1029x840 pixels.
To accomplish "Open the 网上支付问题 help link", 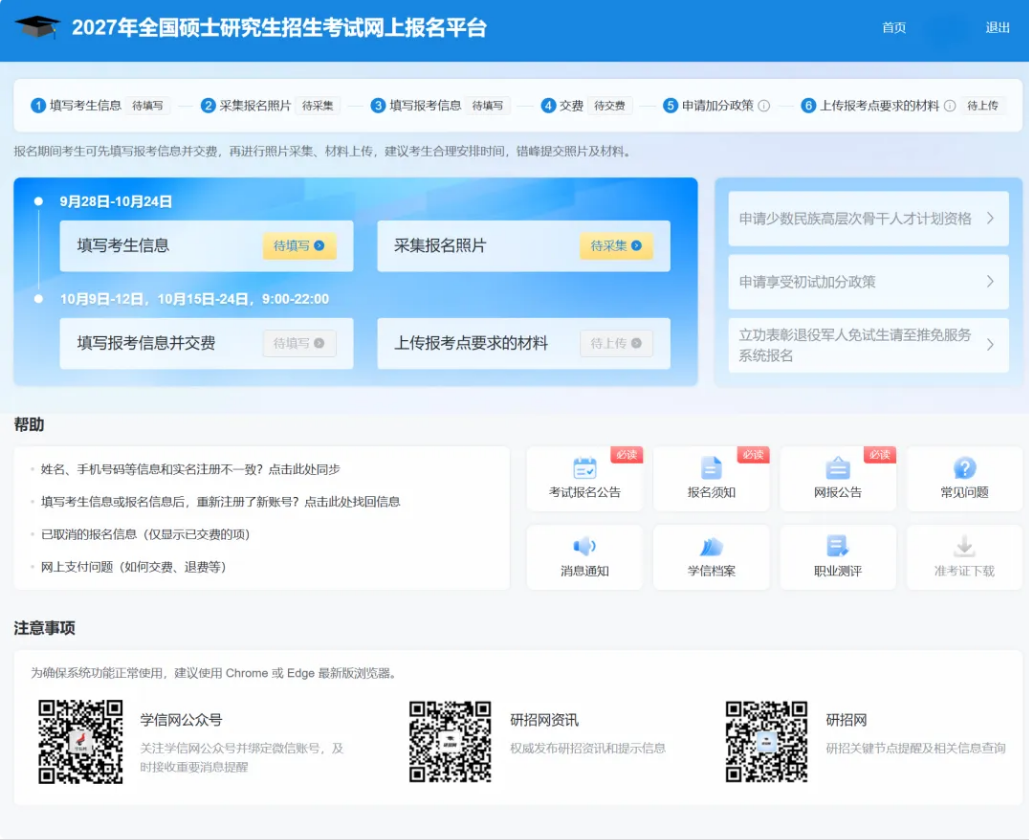I will [x=133, y=566].
